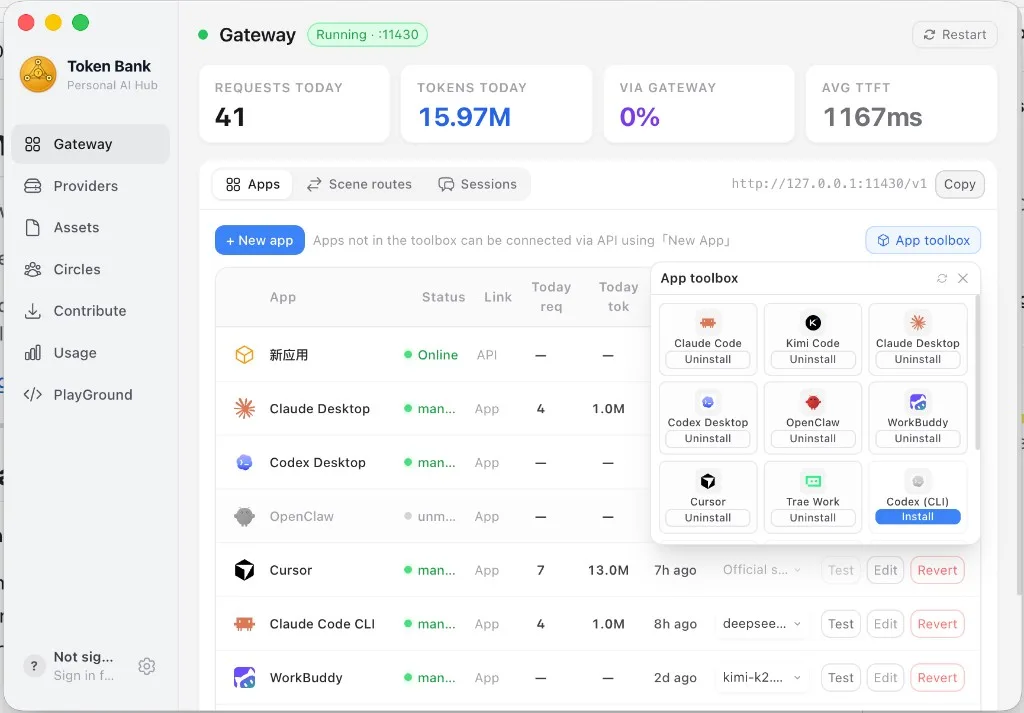This screenshot has width=1024, height=713.
Task: Open the Contribute page
Action: (x=90, y=311)
